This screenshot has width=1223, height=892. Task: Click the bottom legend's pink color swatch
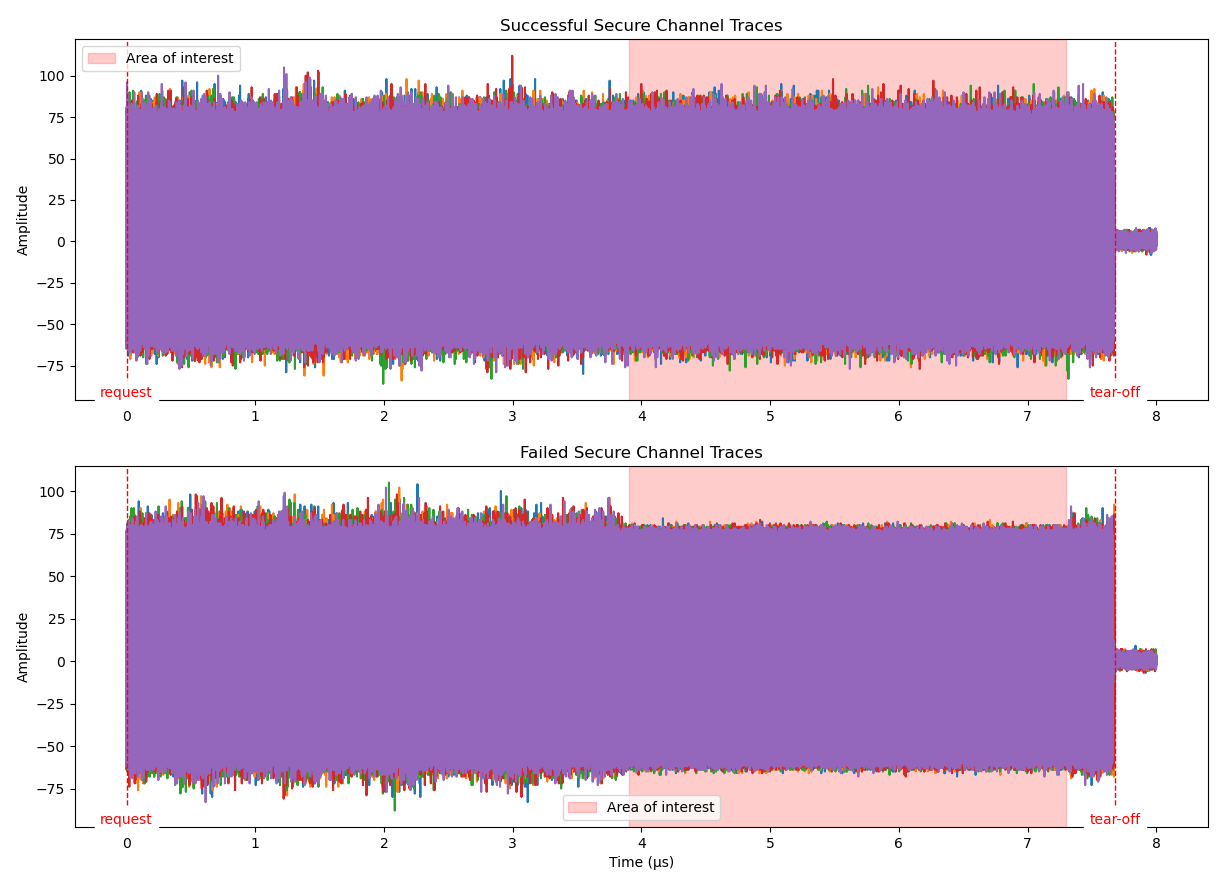pos(582,807)
